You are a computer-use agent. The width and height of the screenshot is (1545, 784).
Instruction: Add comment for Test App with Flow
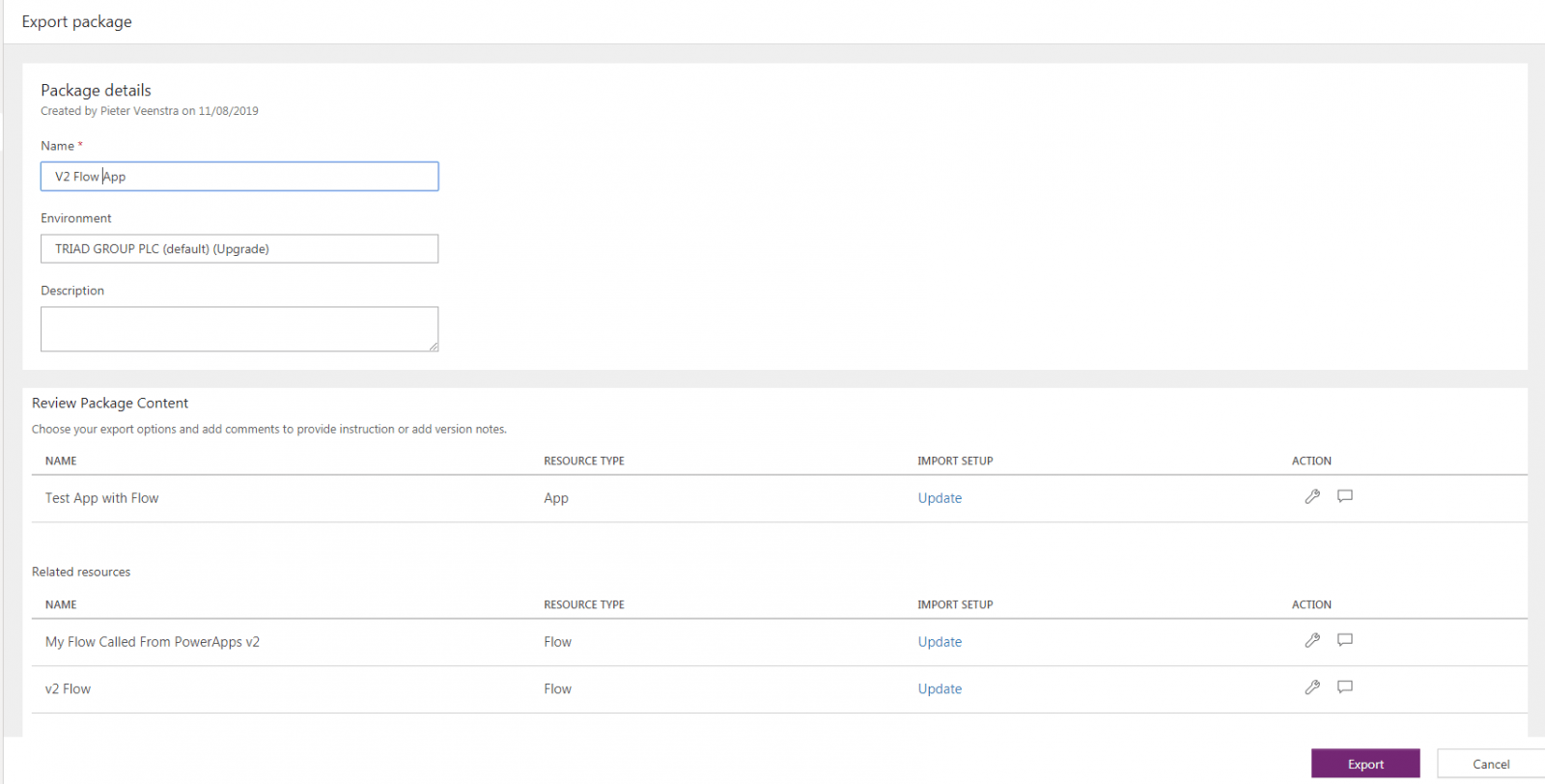[1345, 496]
